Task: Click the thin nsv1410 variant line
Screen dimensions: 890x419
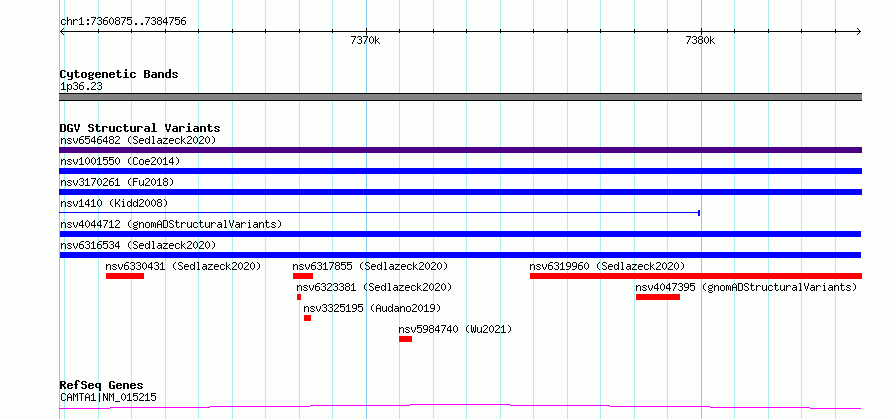Action: point(380,213)
